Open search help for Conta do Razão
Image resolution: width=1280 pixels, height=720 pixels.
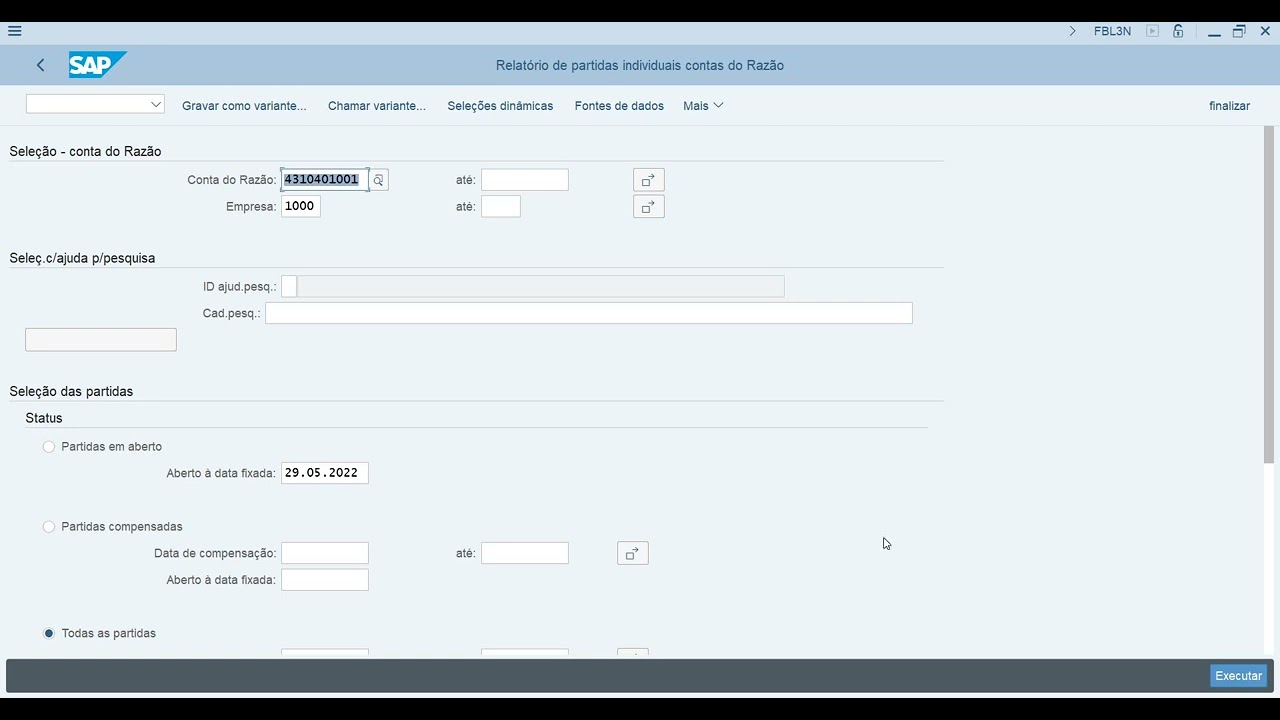tap(378, 180)
